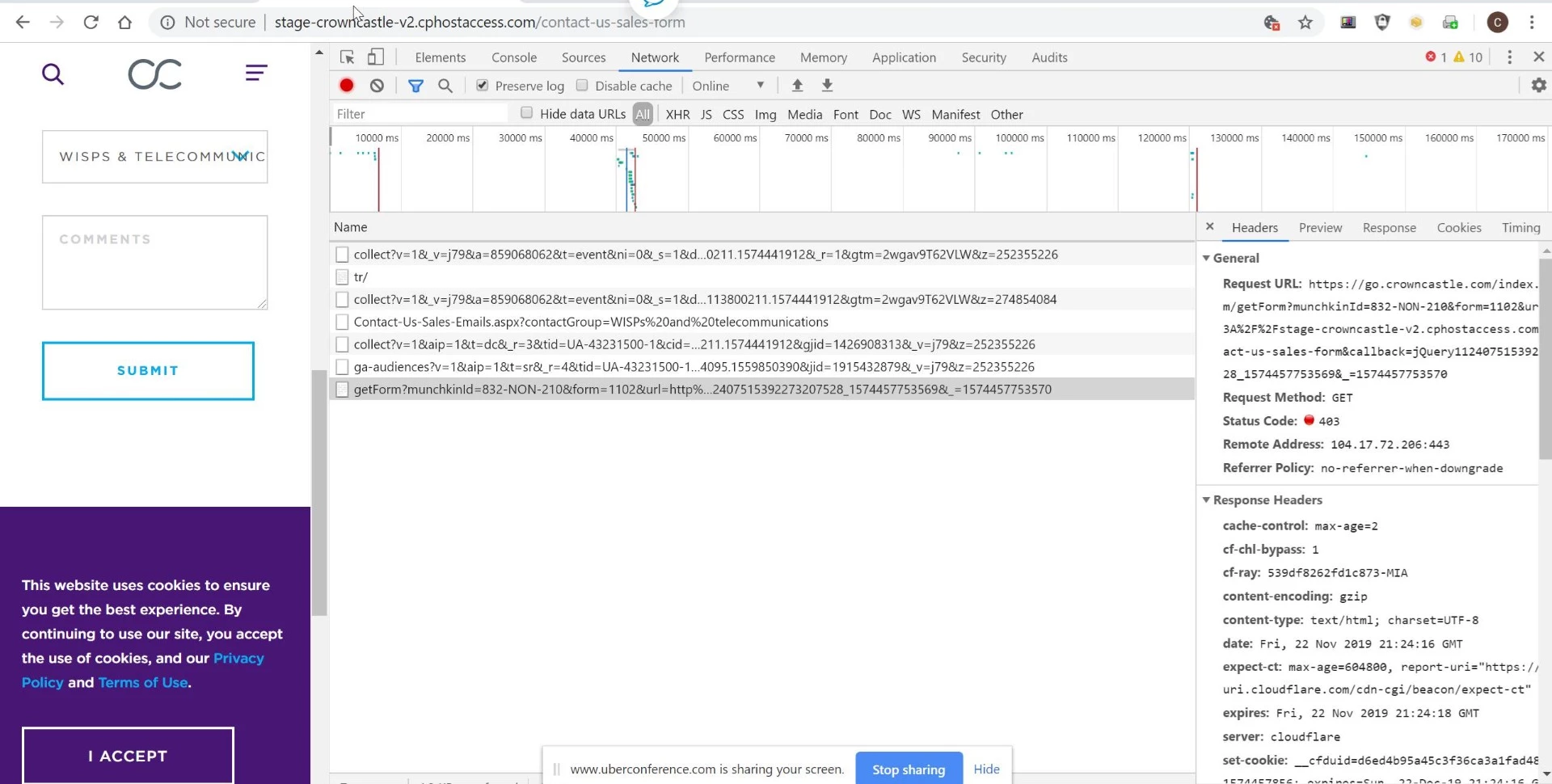Open the Online throttling dropdown

tap(727, 85)
